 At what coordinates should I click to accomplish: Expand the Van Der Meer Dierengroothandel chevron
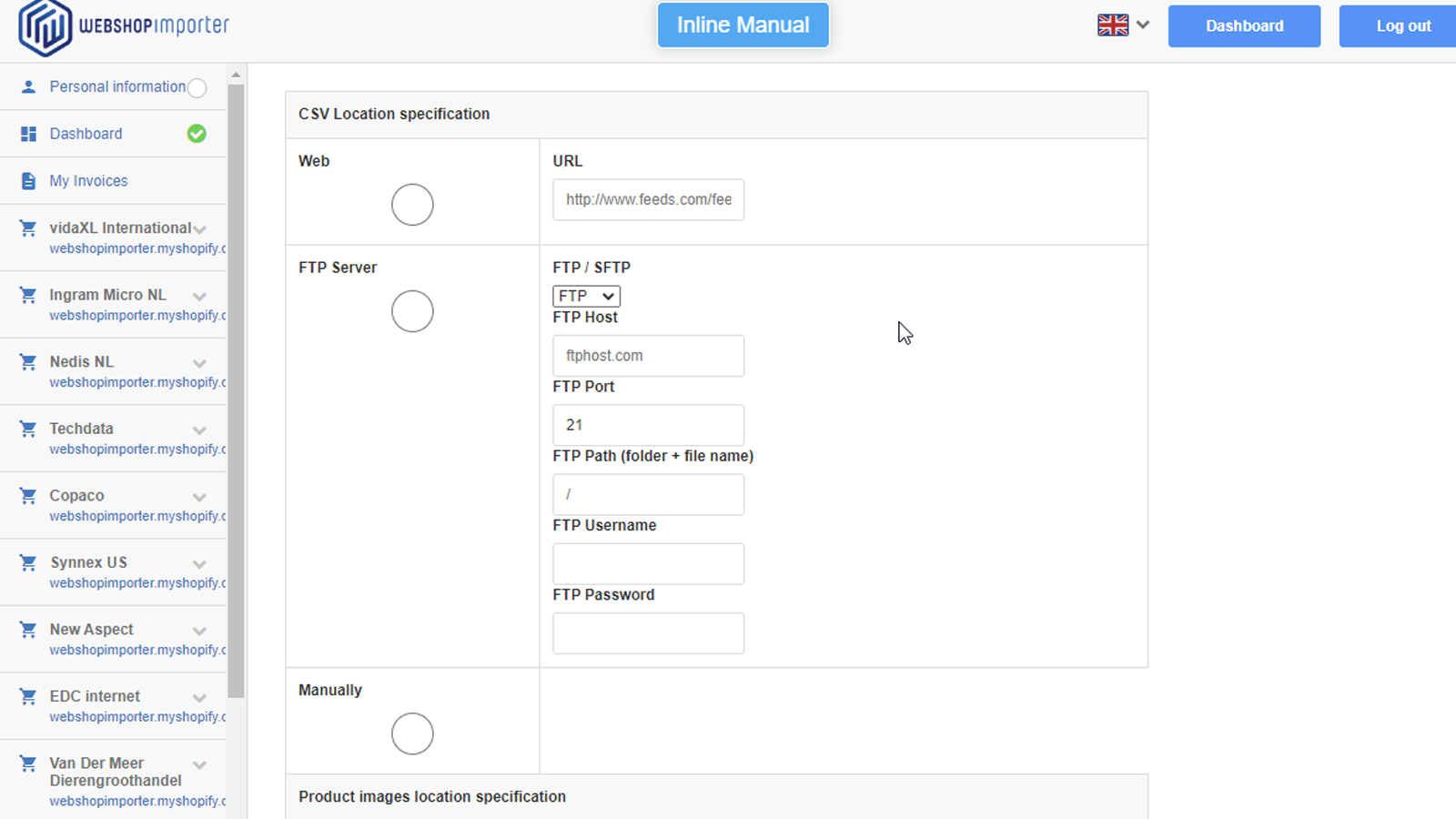199,764
